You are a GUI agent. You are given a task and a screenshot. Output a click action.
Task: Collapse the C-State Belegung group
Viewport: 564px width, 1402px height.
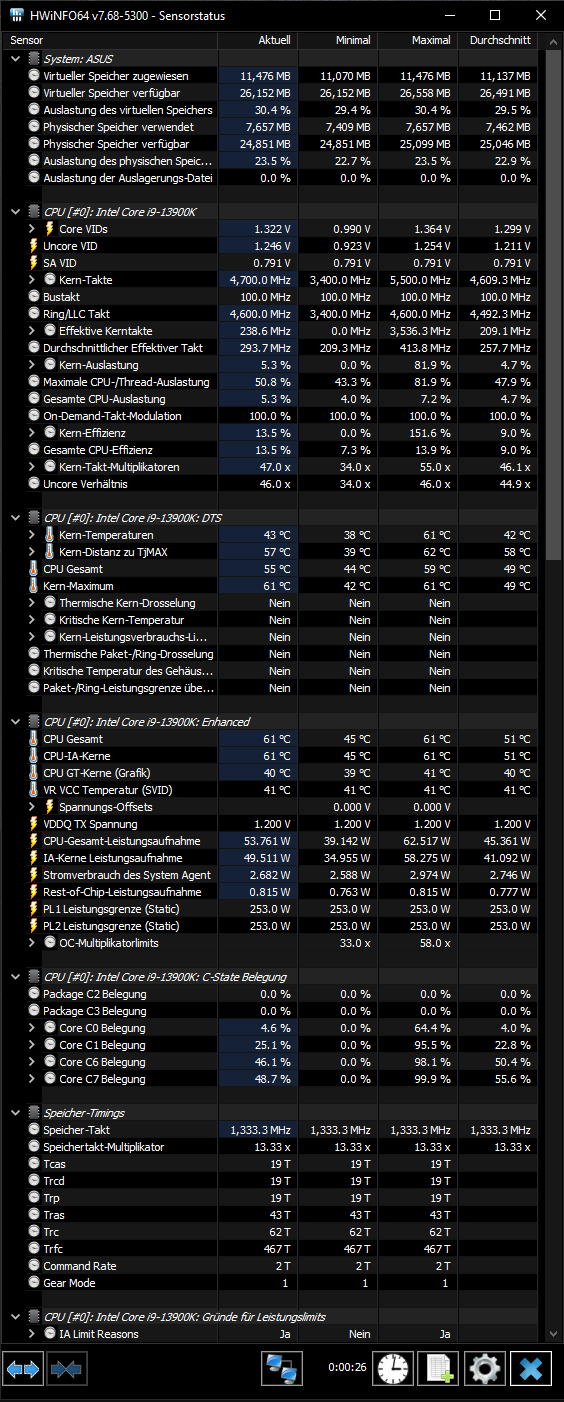click(15, 977)
